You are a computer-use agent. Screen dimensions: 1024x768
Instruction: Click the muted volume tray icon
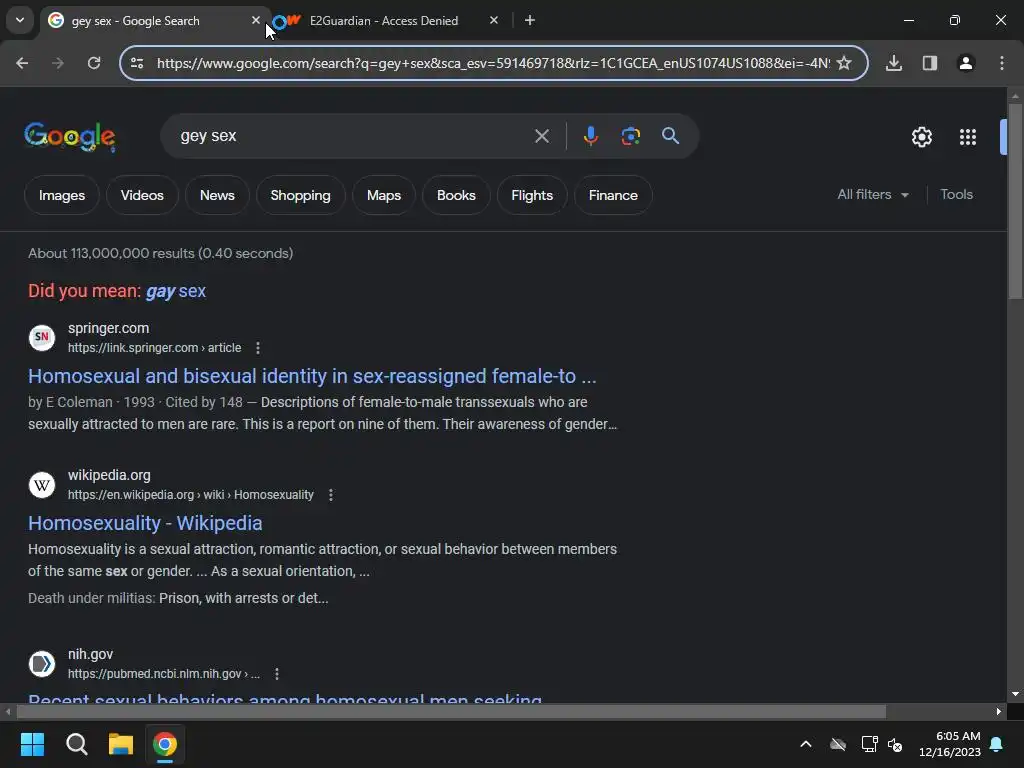[x=895, y=744]
